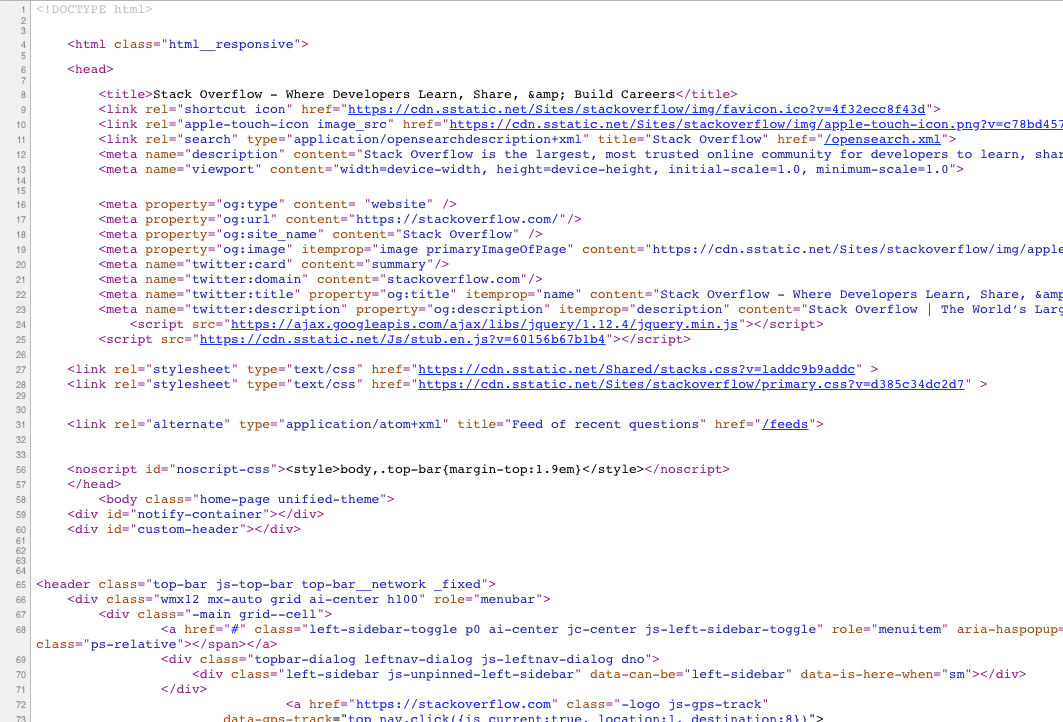Click line number 31 in the gutter
The image size is (1063, 722).
tap(20, 424)
